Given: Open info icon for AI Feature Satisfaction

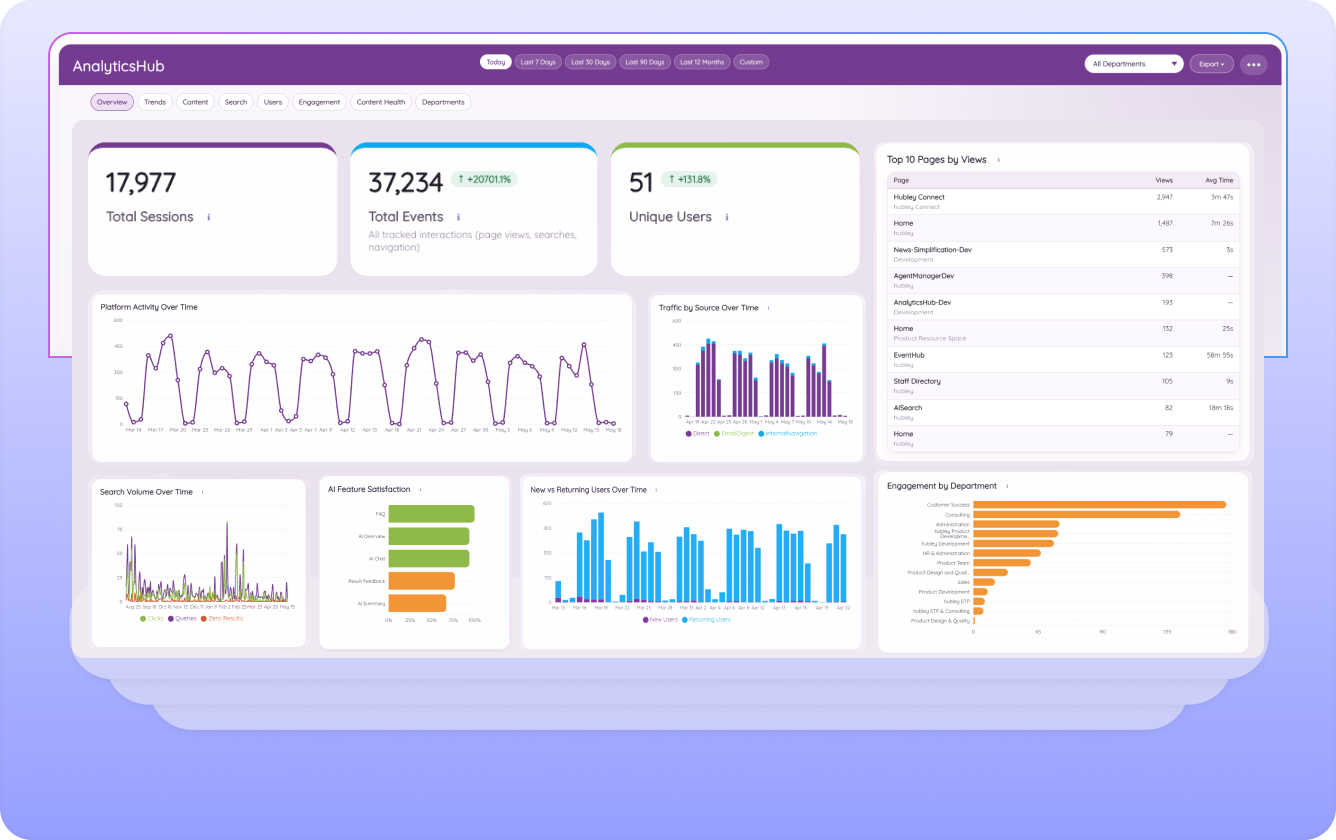Looking at the screenshot, I should [420, 490].
